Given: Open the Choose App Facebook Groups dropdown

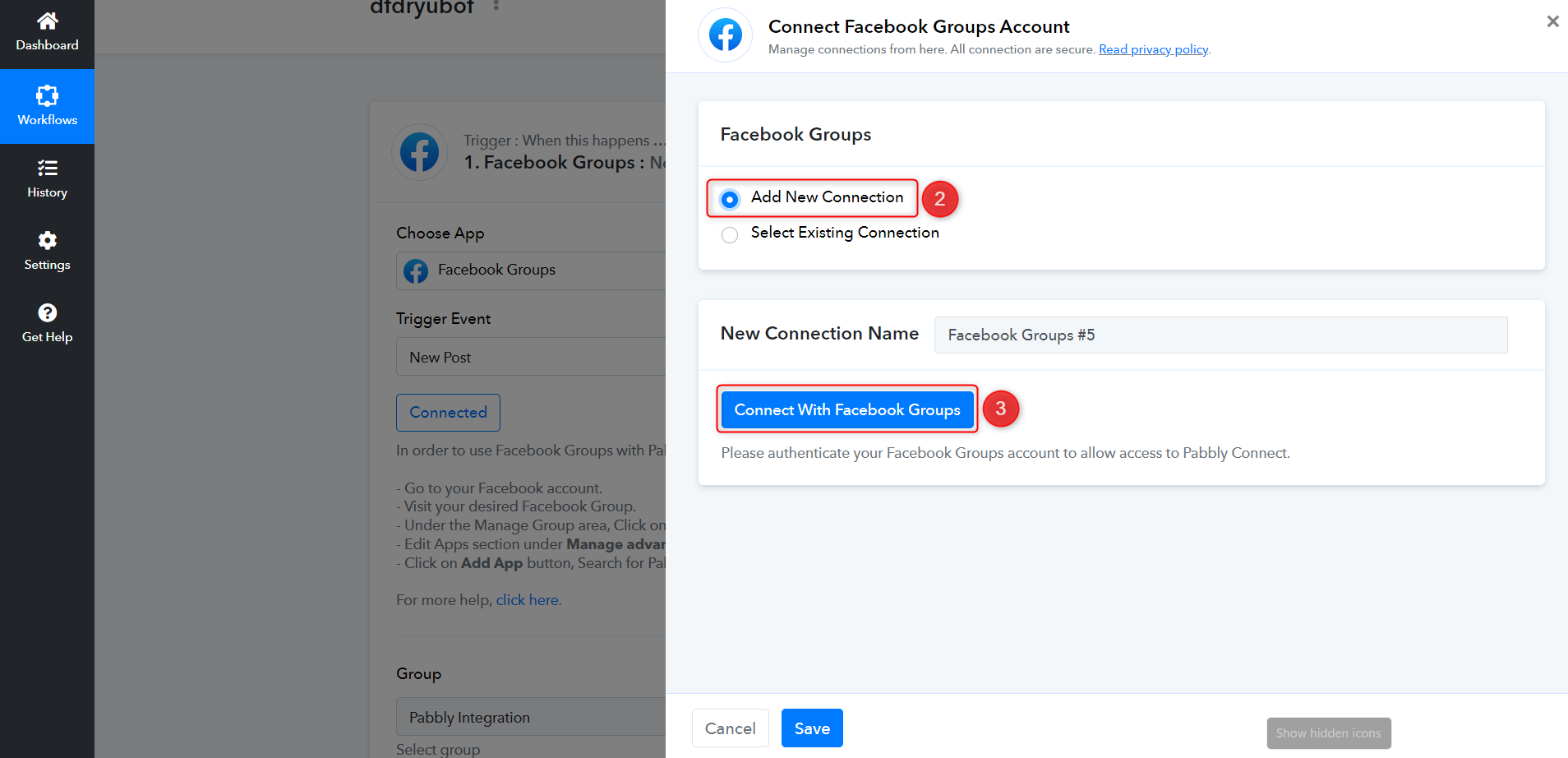Looking at the screenshot, I should [x=531, y=270].
